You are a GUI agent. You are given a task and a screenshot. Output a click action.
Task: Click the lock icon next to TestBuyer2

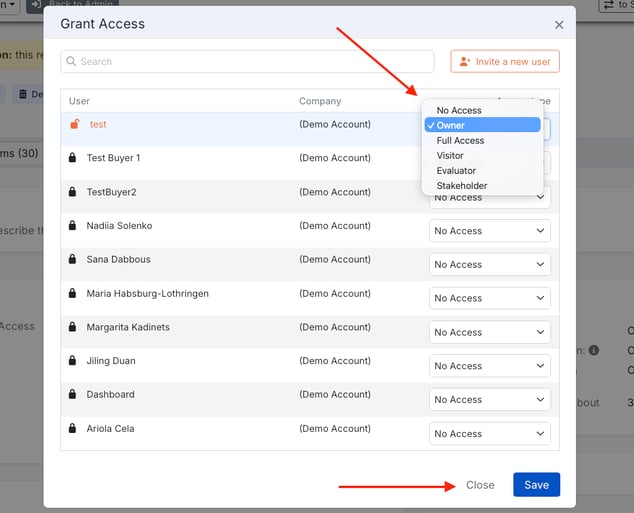pos(72,192)
